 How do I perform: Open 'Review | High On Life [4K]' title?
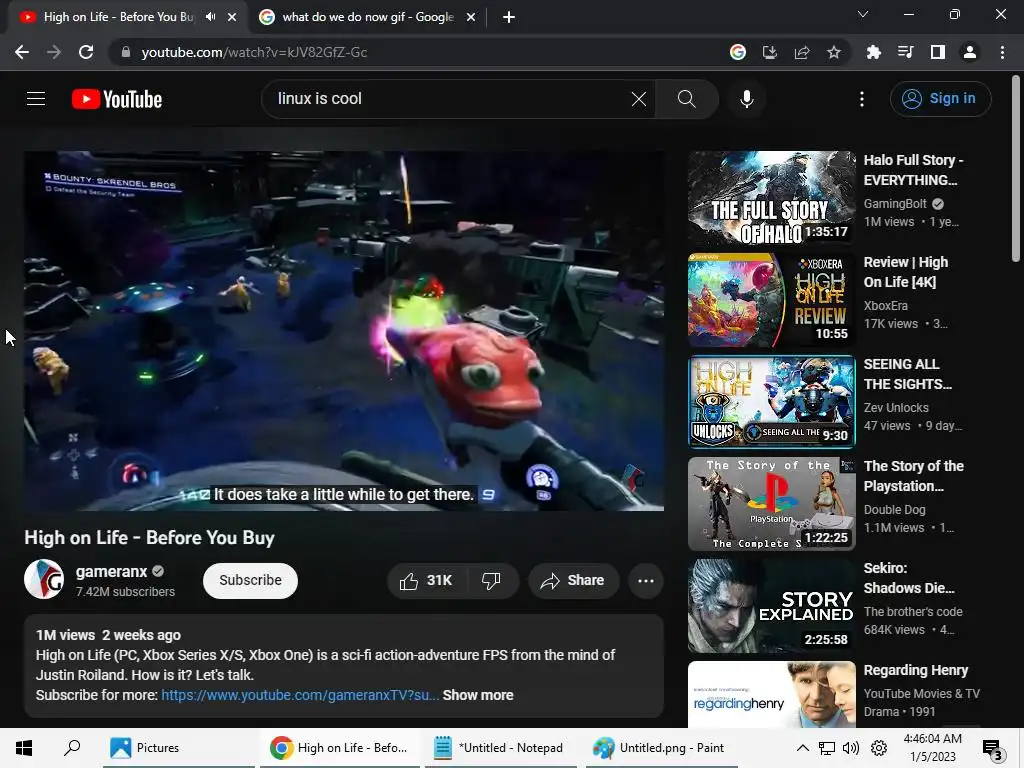(906, 272)
